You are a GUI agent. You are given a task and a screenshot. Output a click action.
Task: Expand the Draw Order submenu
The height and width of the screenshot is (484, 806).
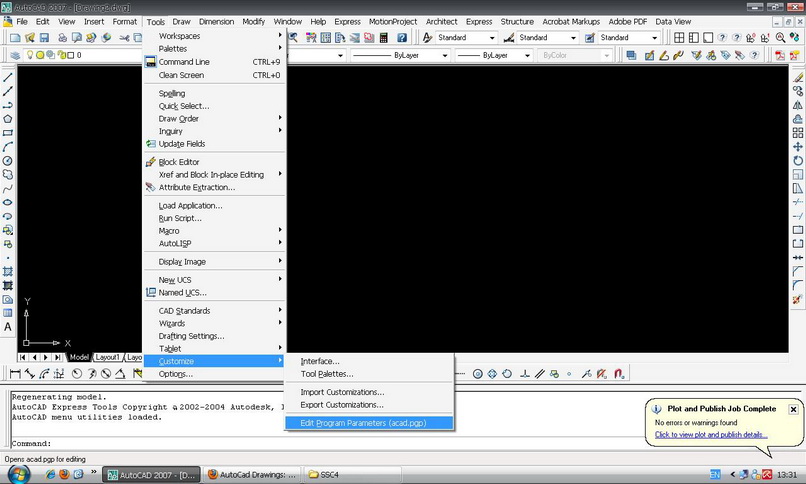click(x=214, y=119)
